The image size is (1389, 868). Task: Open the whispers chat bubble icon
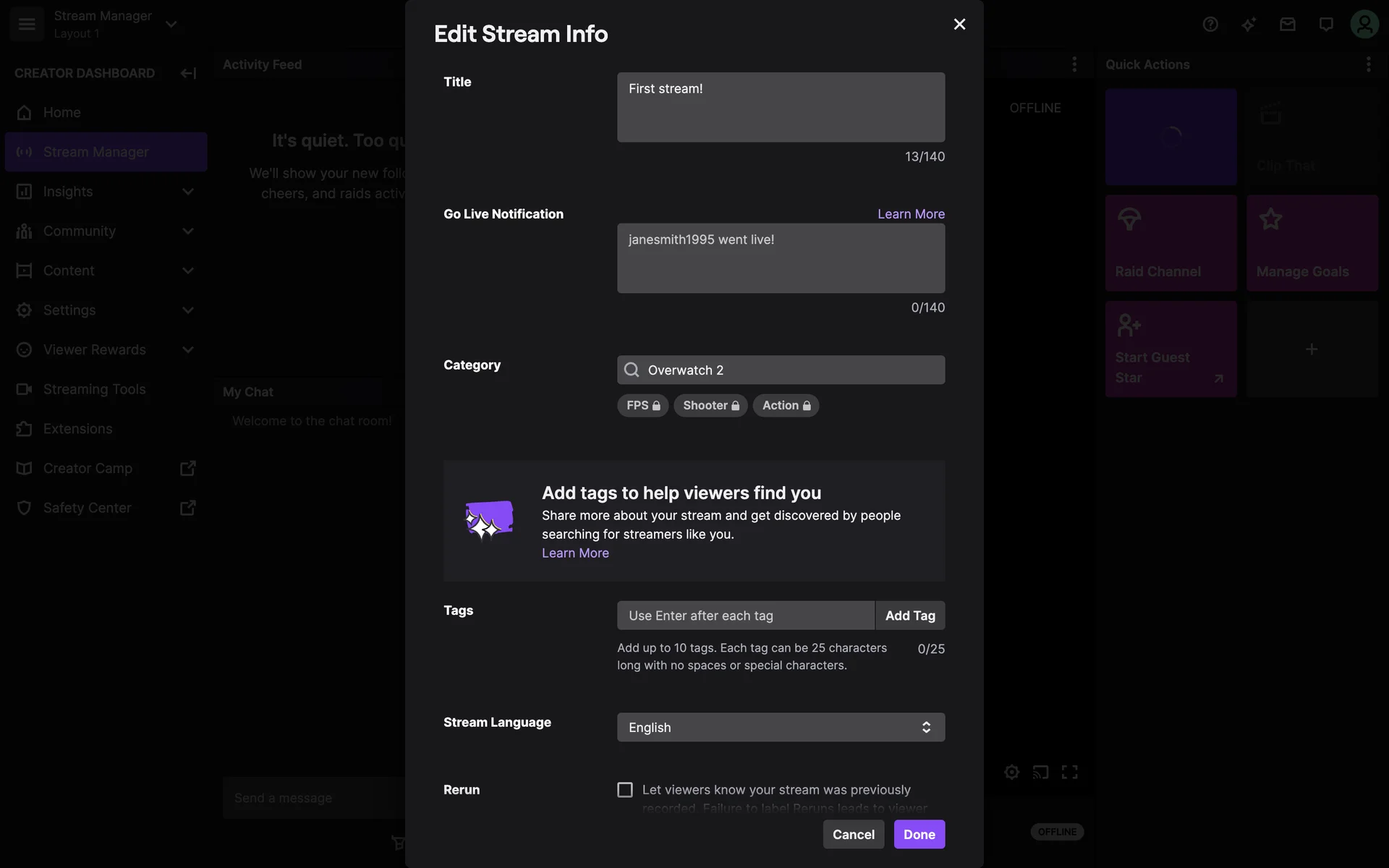(1325, 25)
